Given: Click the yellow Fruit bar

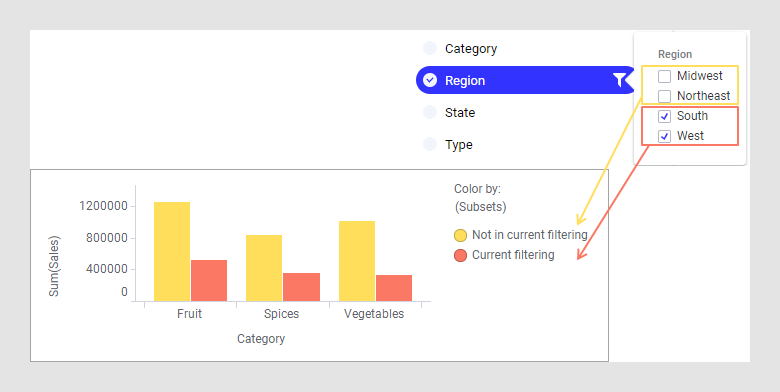Looking at the screenshot, I should (172, 251).
